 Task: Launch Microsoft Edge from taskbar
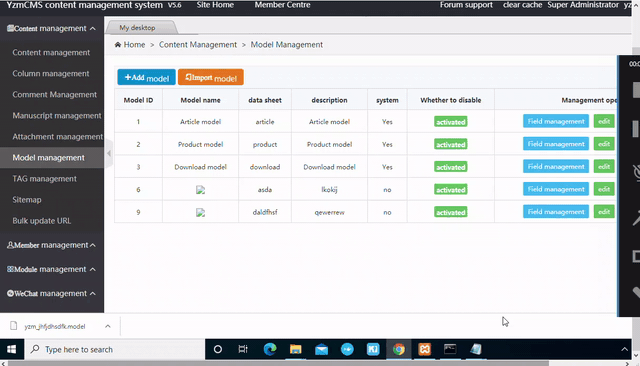point(270,349)
